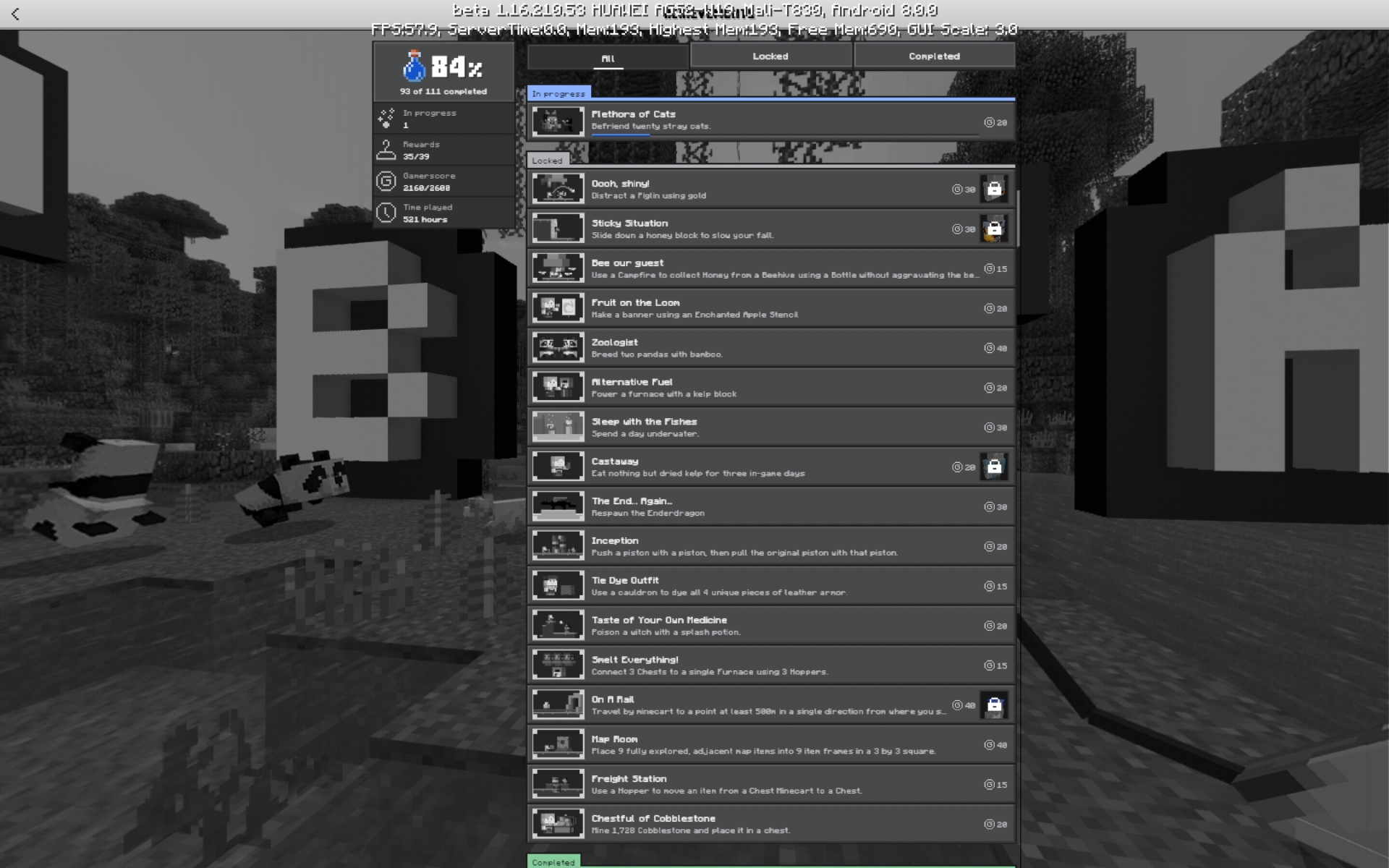The height and width of the screenshot is (868, 1389).
Task: Click the reward lock icon on Castaway
Action: [x=994, y=467]
